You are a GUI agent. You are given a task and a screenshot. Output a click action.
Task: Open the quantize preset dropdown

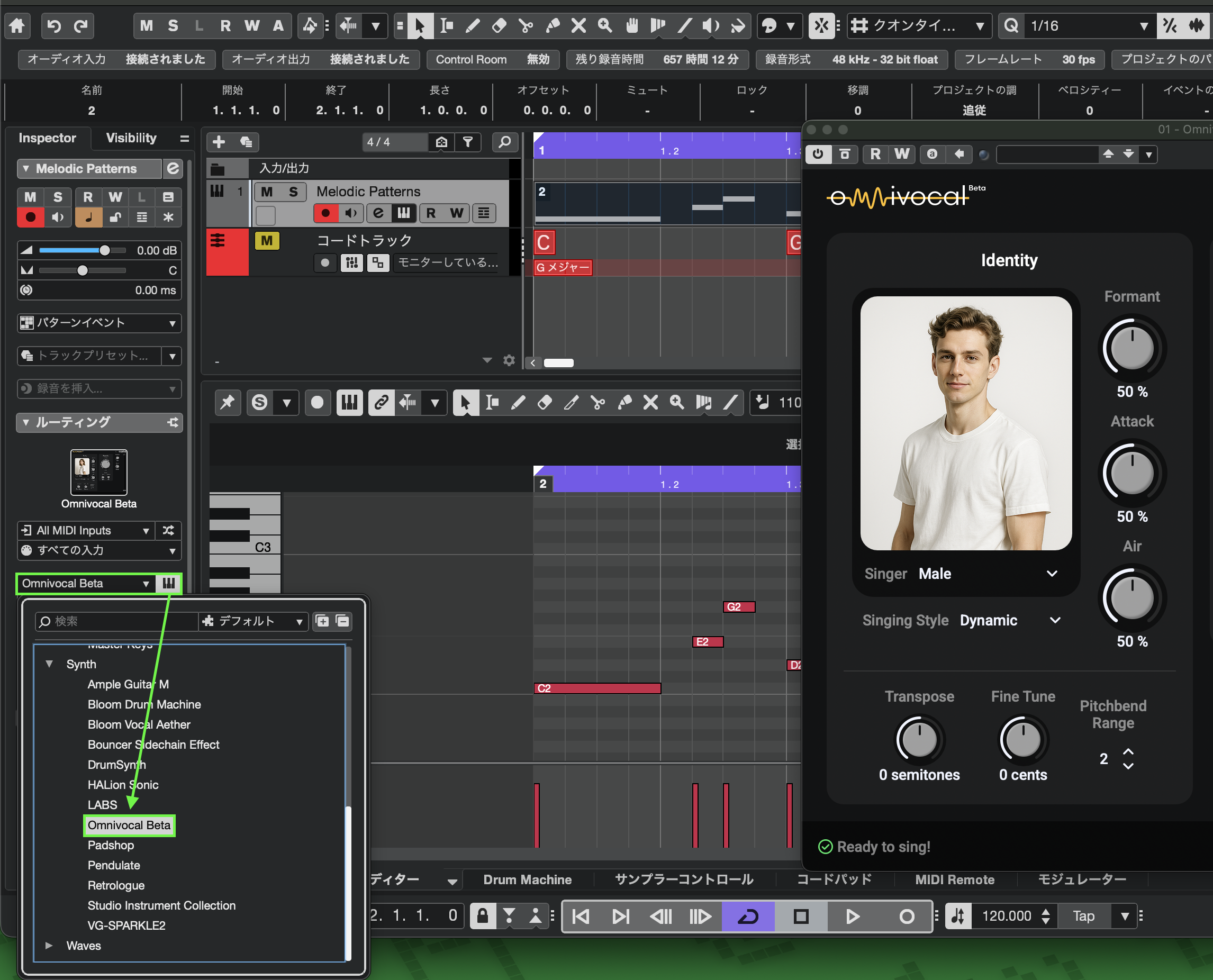[919, 26]
